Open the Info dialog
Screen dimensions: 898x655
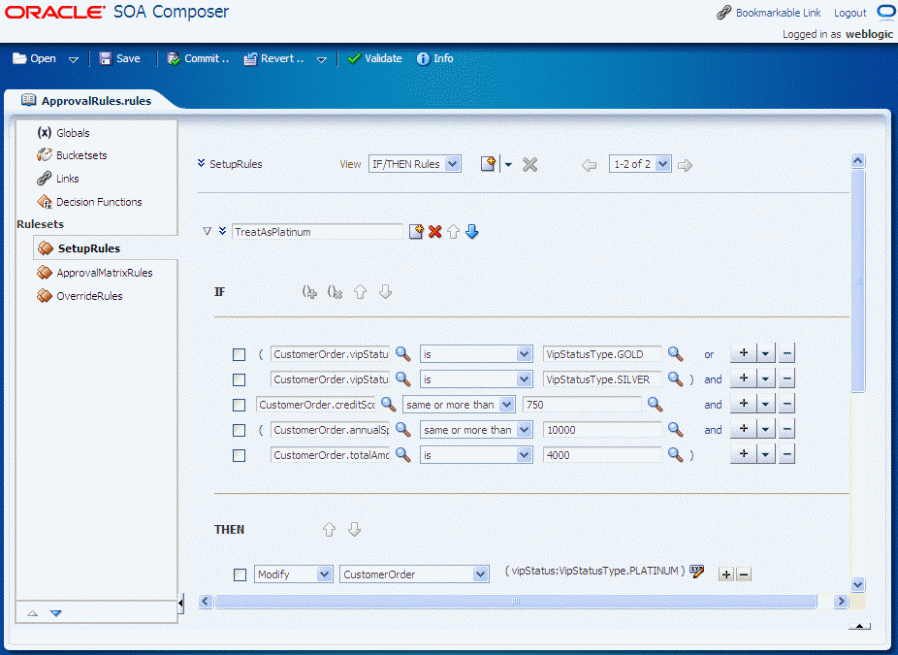pos(435,58)
